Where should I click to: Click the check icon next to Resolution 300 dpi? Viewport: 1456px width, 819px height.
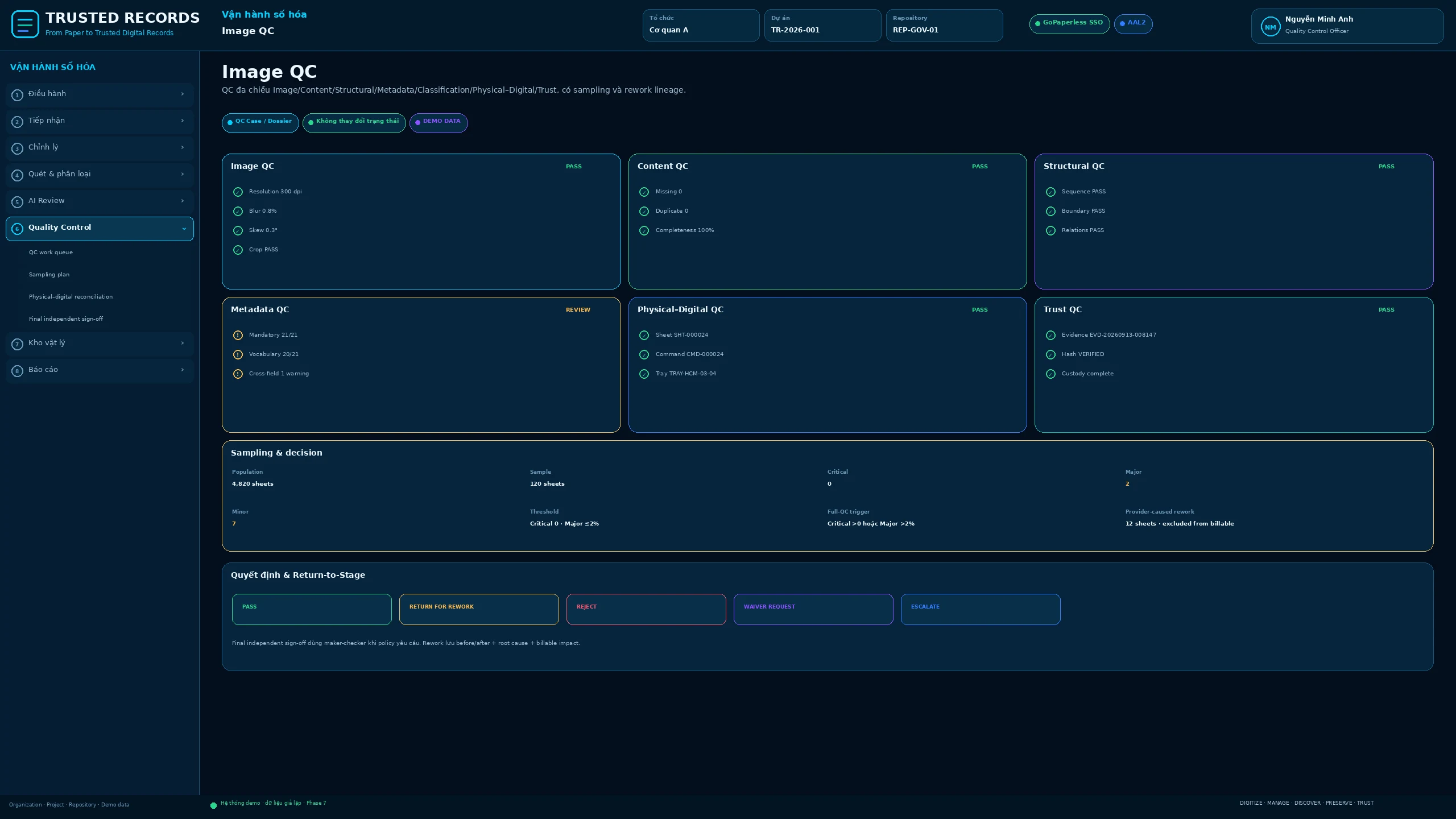tap(238, 192)
